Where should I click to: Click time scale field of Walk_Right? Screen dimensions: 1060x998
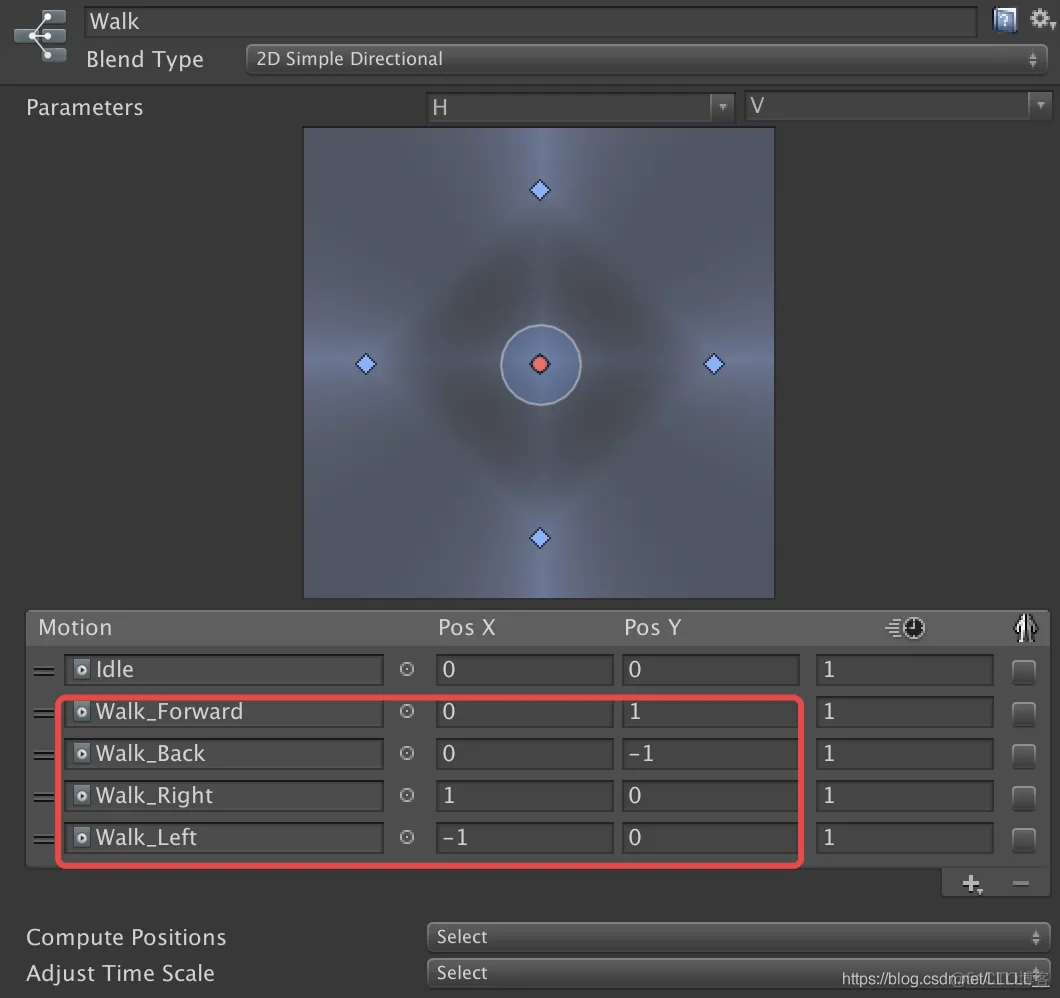[x=905, y=795]
